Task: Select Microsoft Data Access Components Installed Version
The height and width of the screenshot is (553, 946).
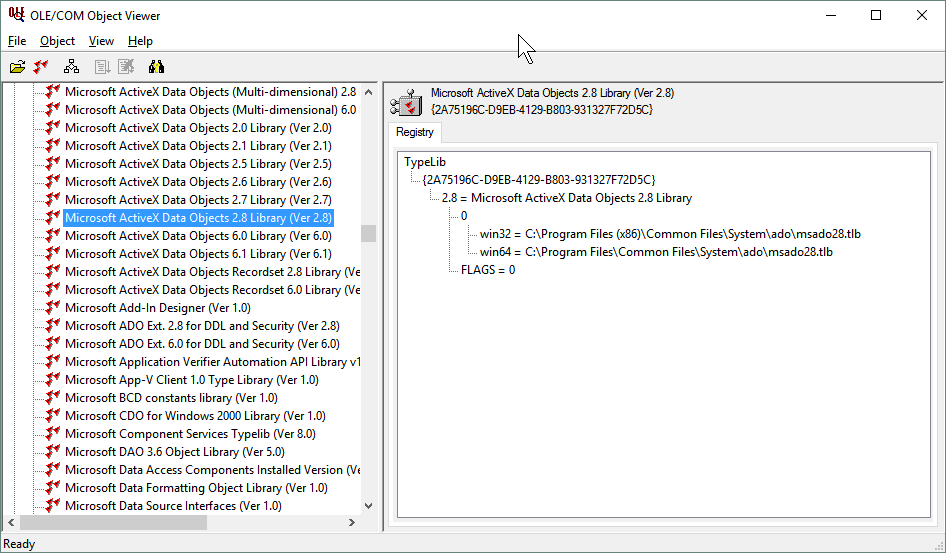Action: [212, 470]
